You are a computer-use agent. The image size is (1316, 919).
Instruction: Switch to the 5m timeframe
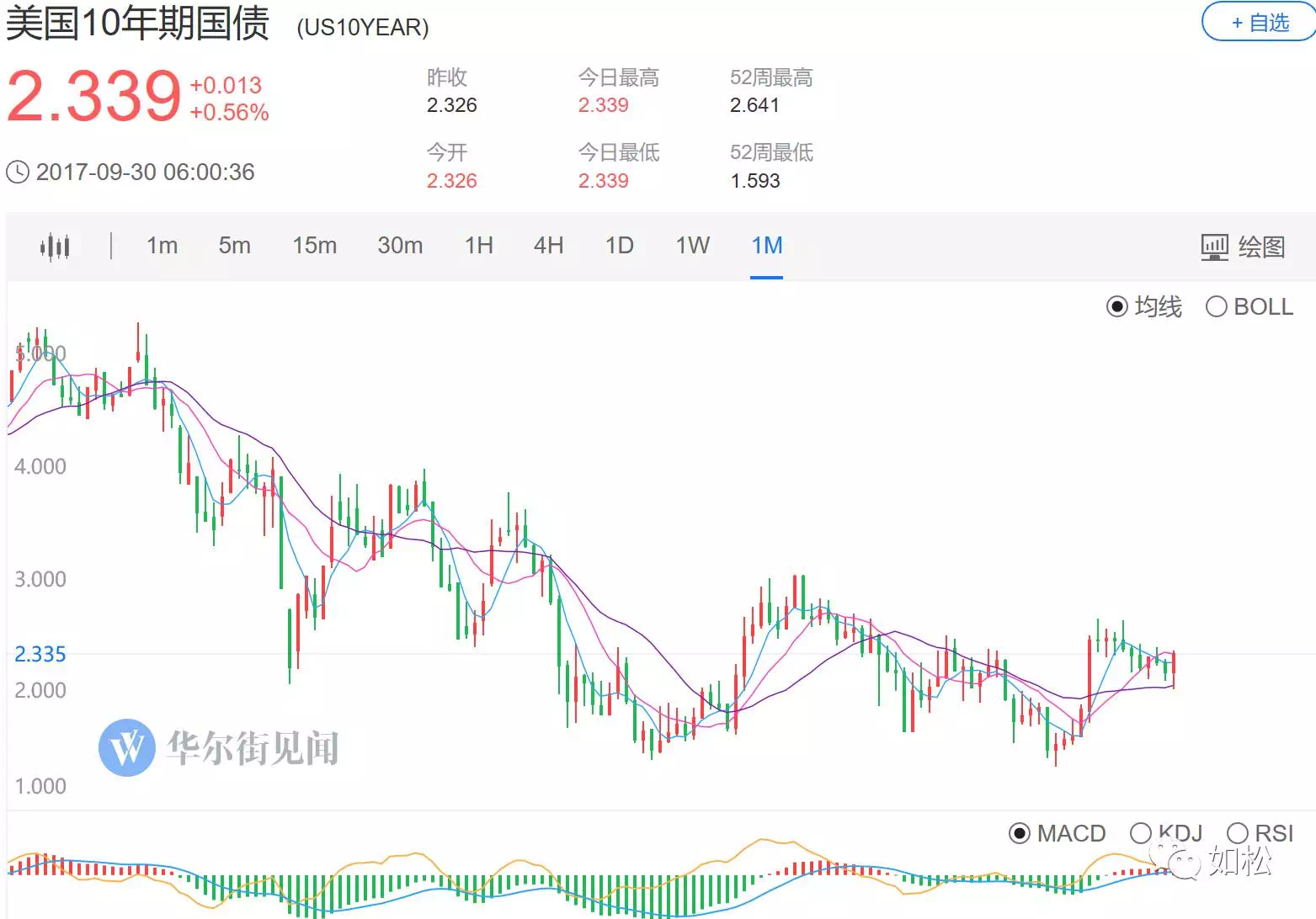pyautogui.click(x=234, y=246)
